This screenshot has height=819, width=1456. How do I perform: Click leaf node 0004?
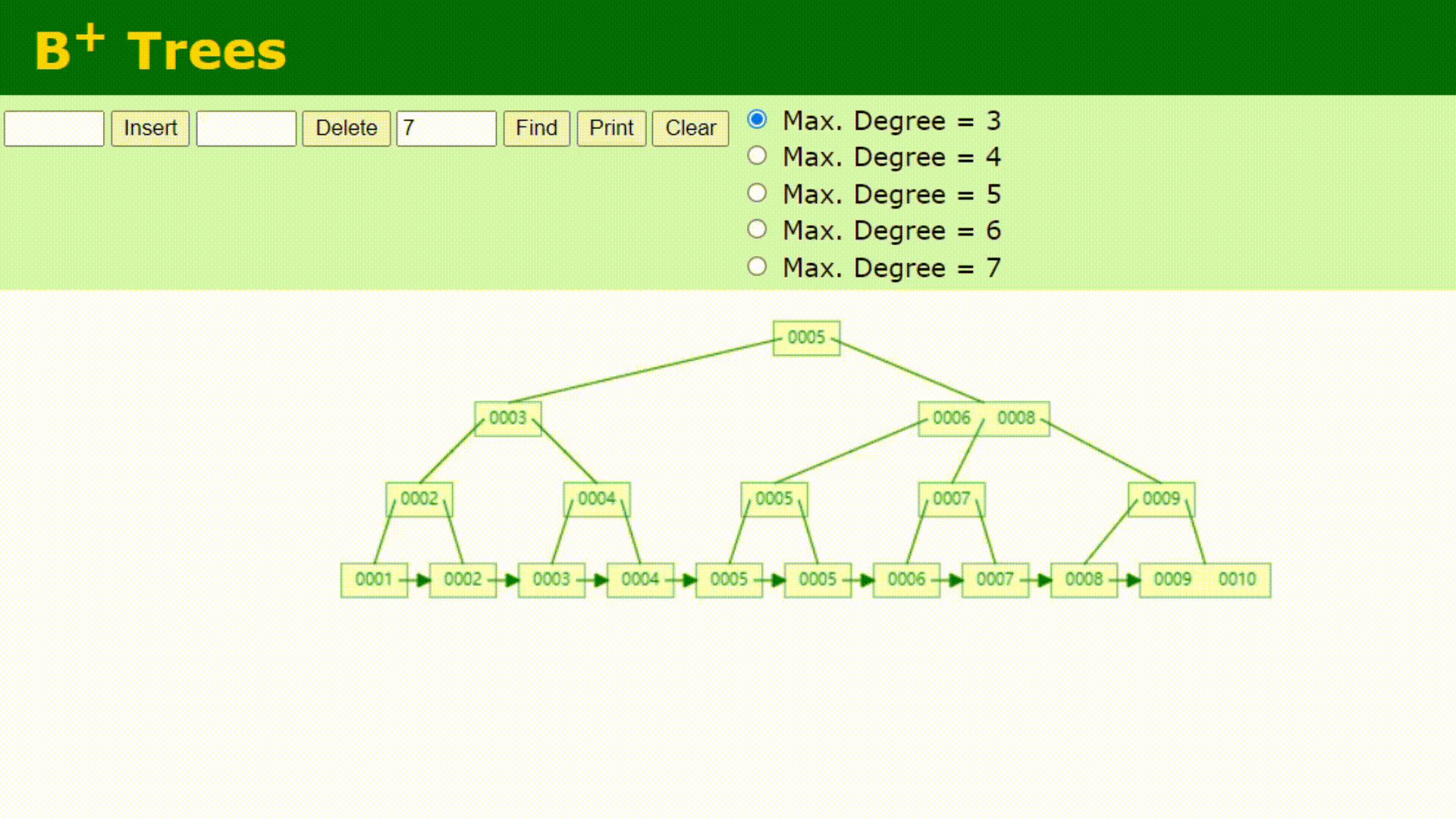pos(639,579)
